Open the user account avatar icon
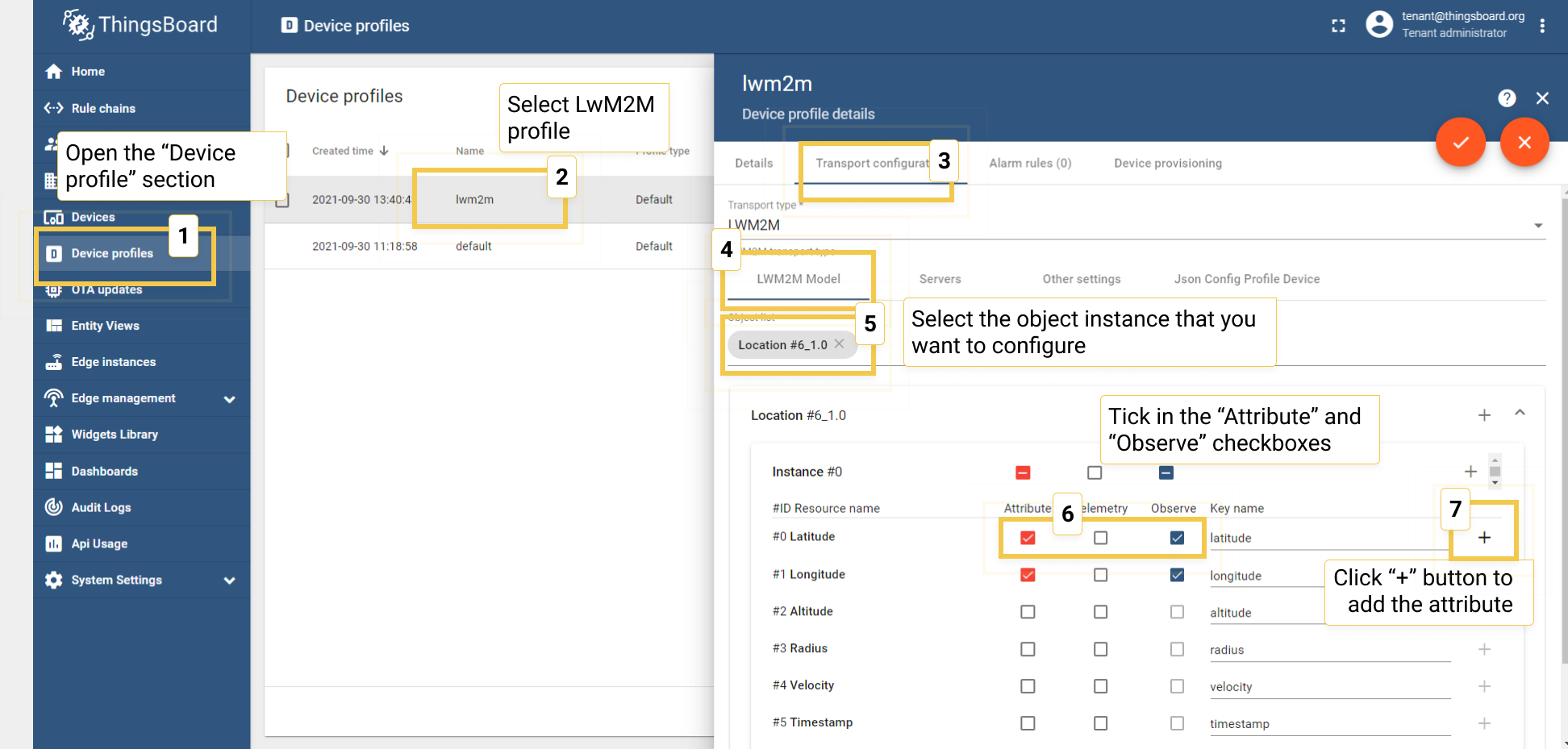Screen dimensions: 1568x749 click(x=1378, y=25)
